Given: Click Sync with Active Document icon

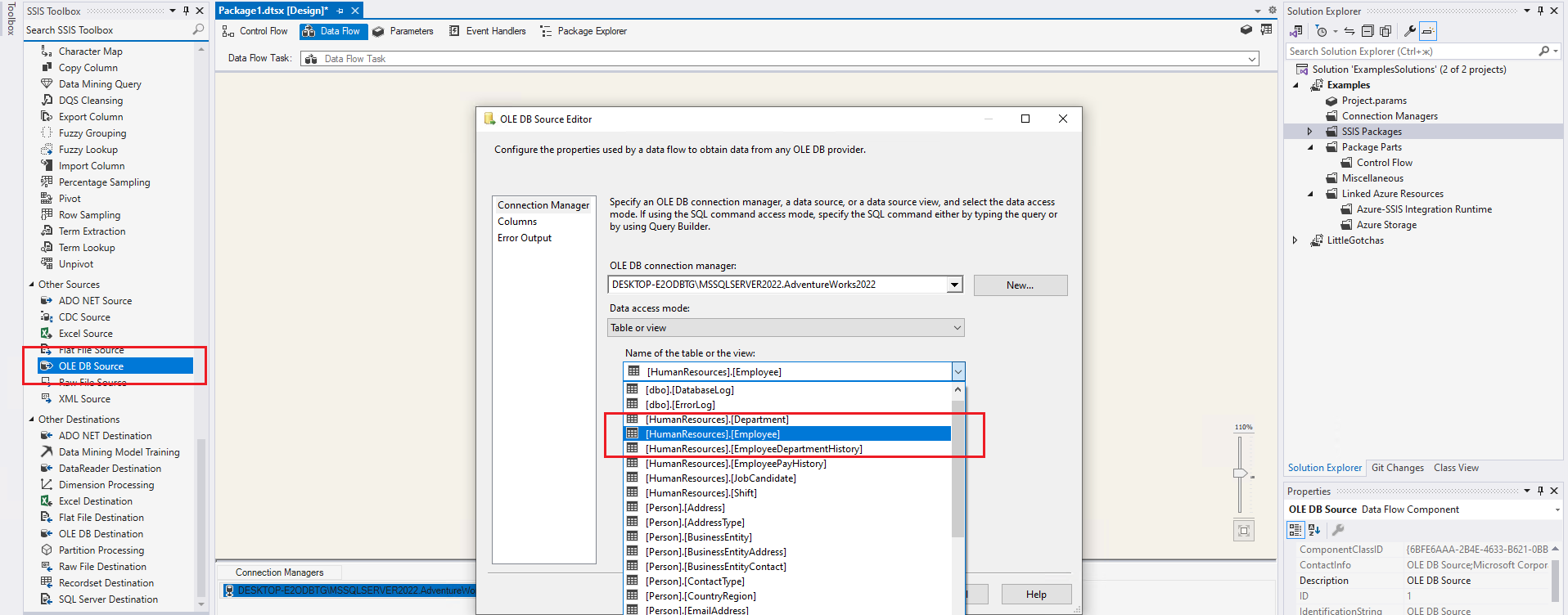Looking at the screenshot, I should coord(1349,31).
